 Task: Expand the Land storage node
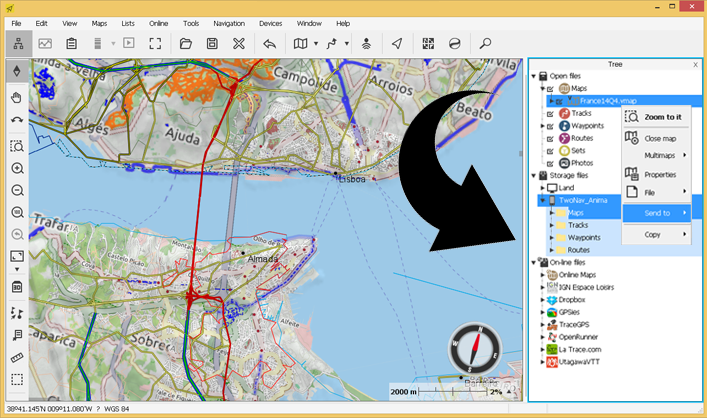click(x=543, y=188)
